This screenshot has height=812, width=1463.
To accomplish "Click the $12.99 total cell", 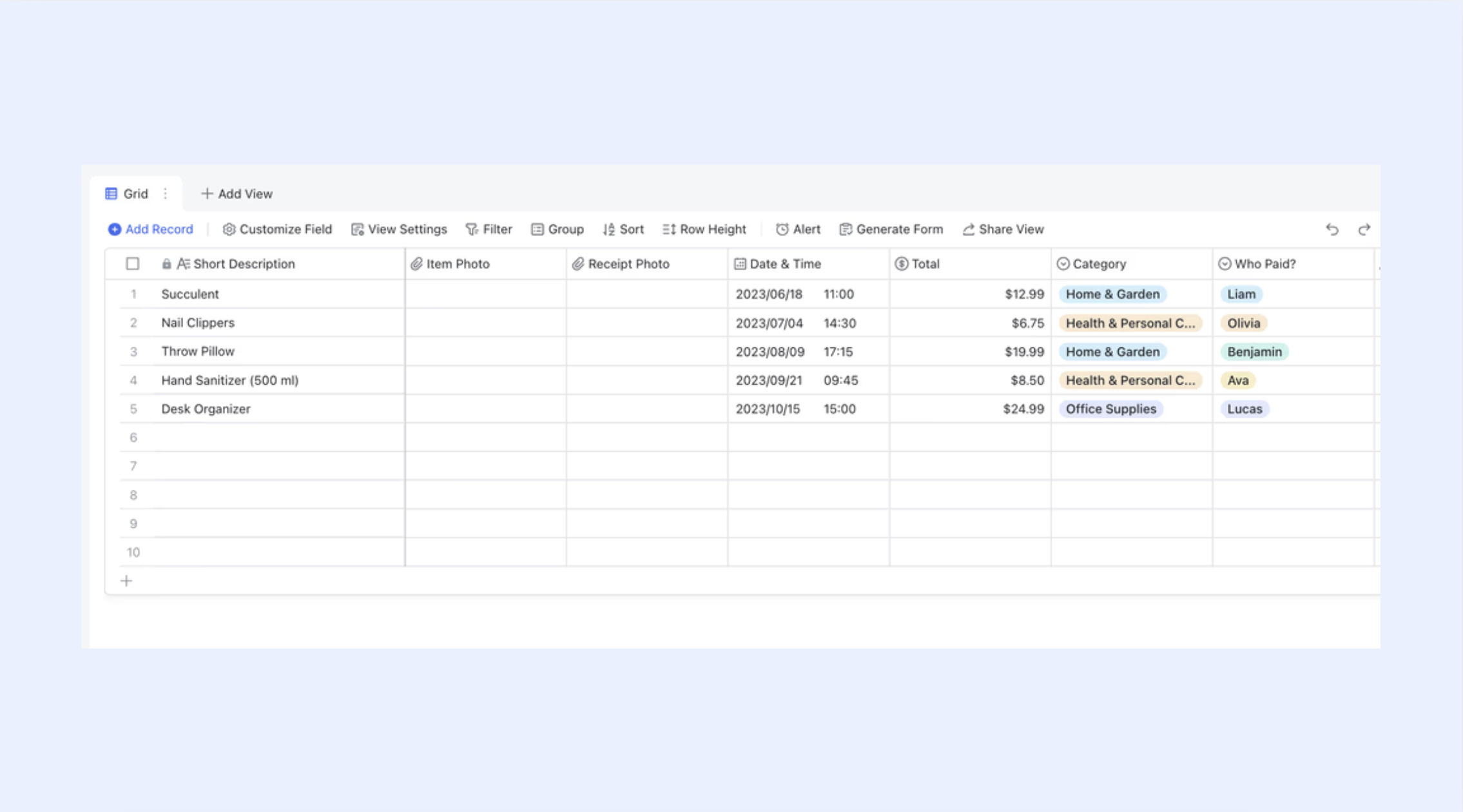I will pos(970,294).
